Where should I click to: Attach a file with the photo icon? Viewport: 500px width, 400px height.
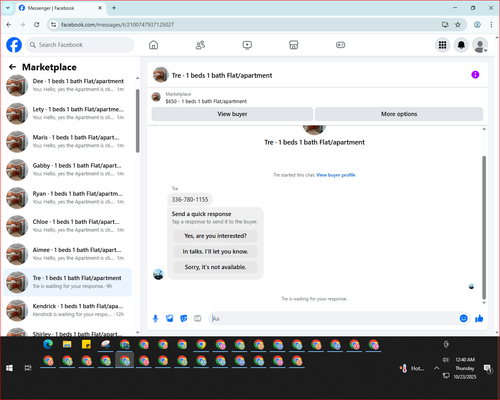tap(170, 319)
